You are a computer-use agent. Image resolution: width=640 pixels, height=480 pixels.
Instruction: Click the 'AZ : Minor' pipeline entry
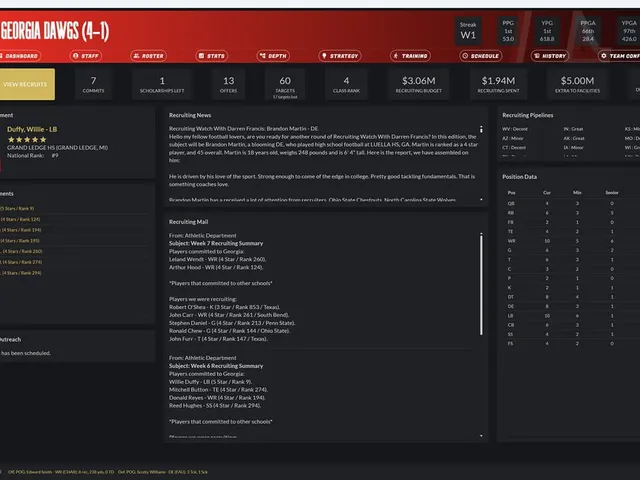[513, 138]
